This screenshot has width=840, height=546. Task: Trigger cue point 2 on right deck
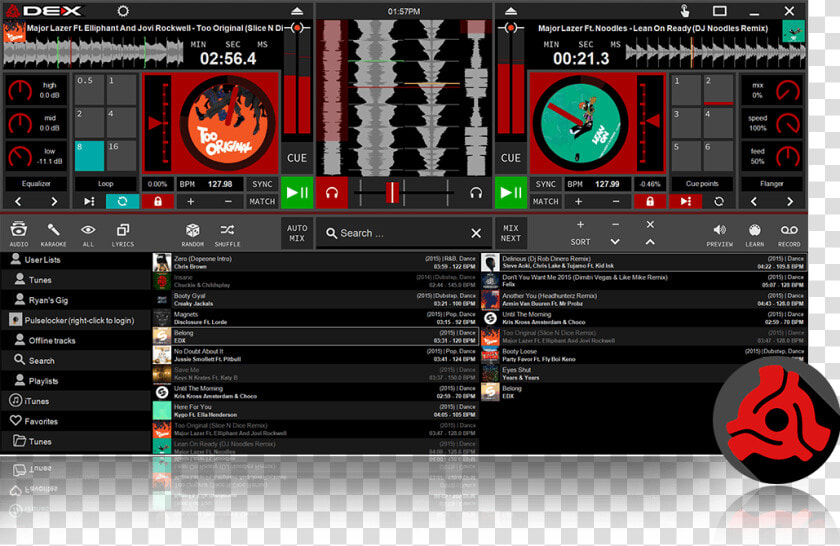pos(718,89)
